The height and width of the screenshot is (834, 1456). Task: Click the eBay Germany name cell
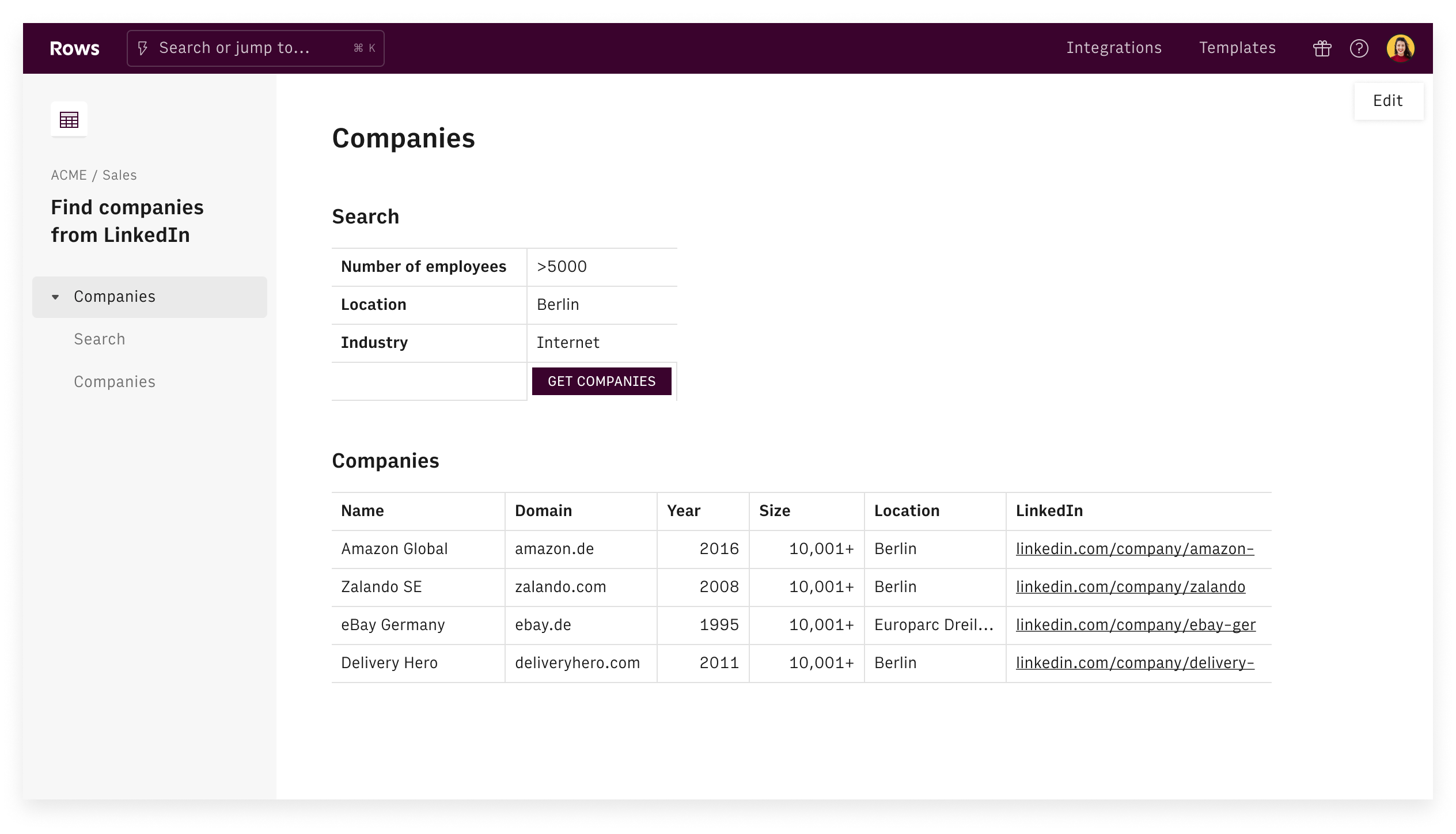(x=418, y=625)
